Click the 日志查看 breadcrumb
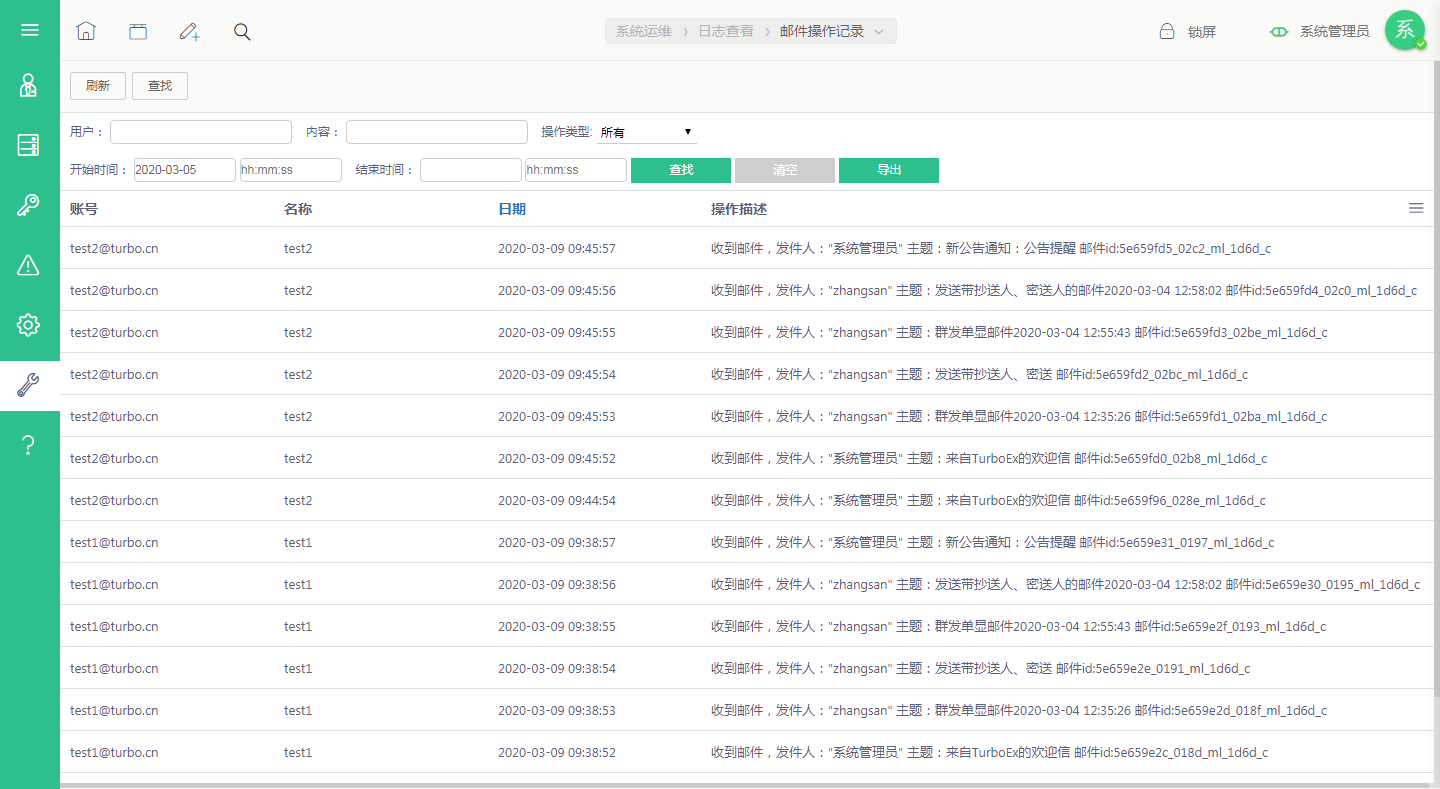Screen dimensions: 1440x789 tap(726, 31)
